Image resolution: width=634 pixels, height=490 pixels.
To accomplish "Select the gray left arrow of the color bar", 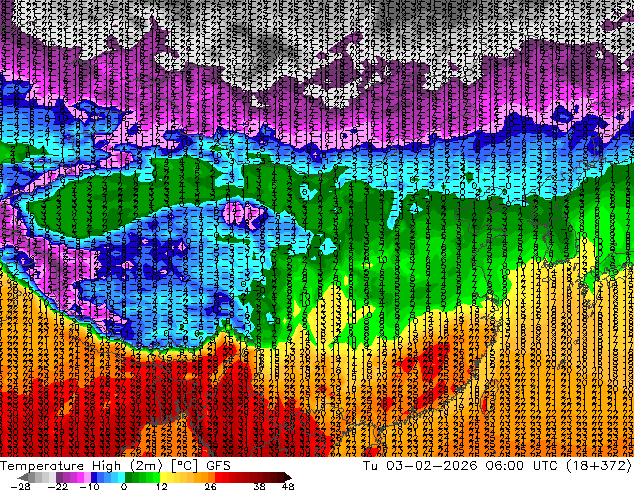I will pyautogui.click(x=23, y=477).
